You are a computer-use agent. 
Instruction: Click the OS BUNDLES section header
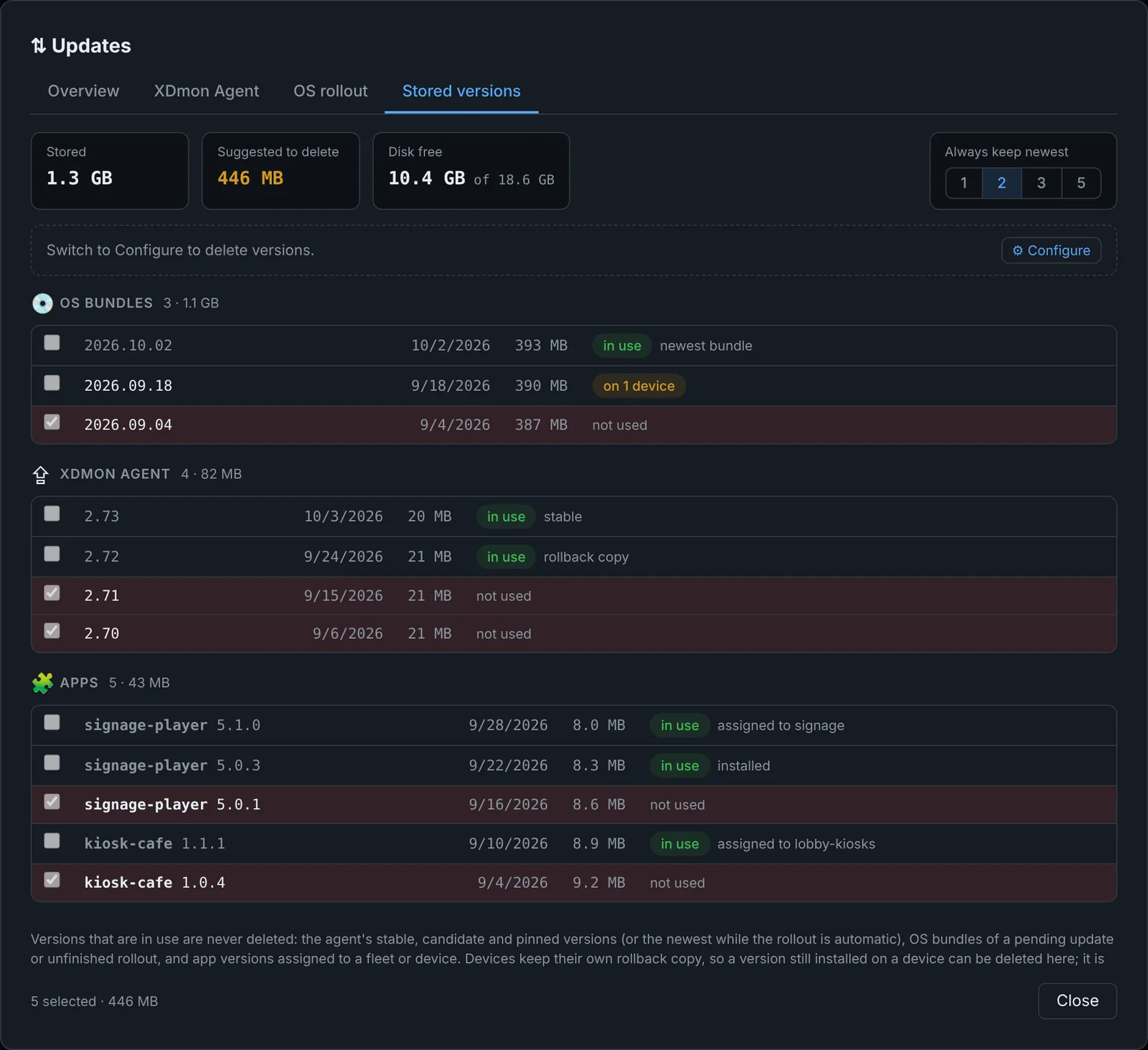[106, 303]
